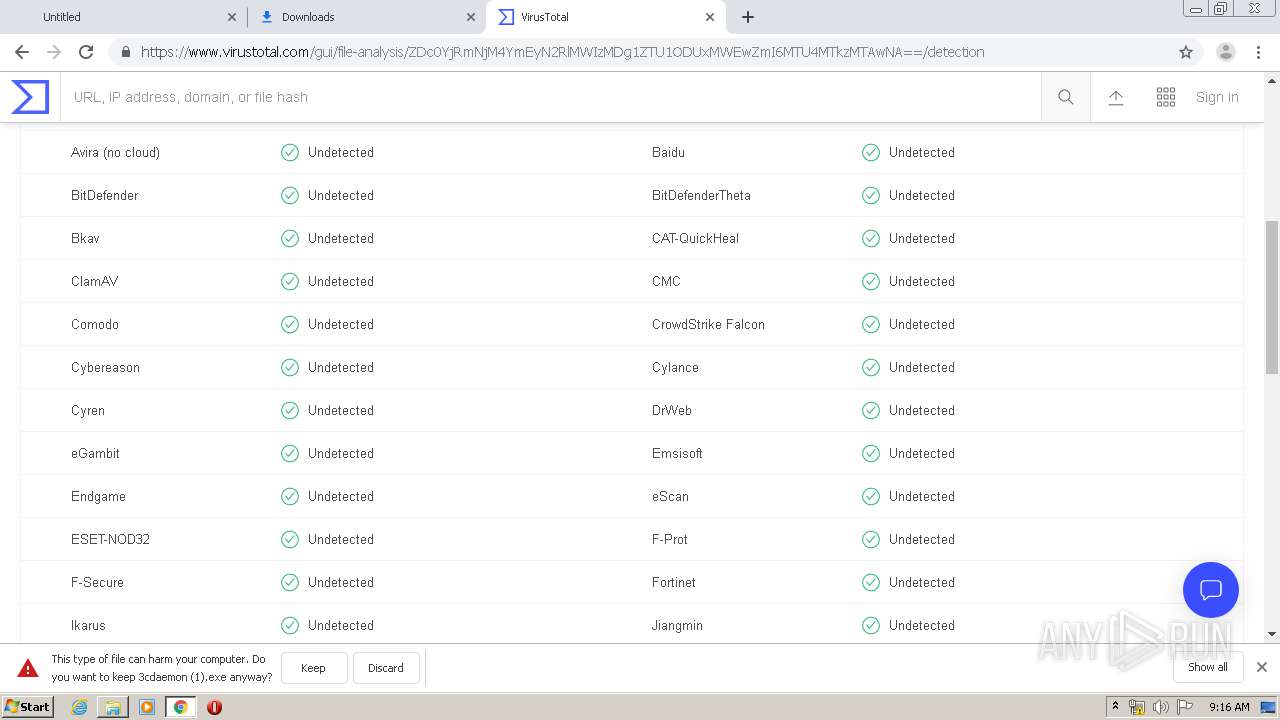Open a new browser tab
The height and width of the screenshot is (720, 1280).
(748, 17)
